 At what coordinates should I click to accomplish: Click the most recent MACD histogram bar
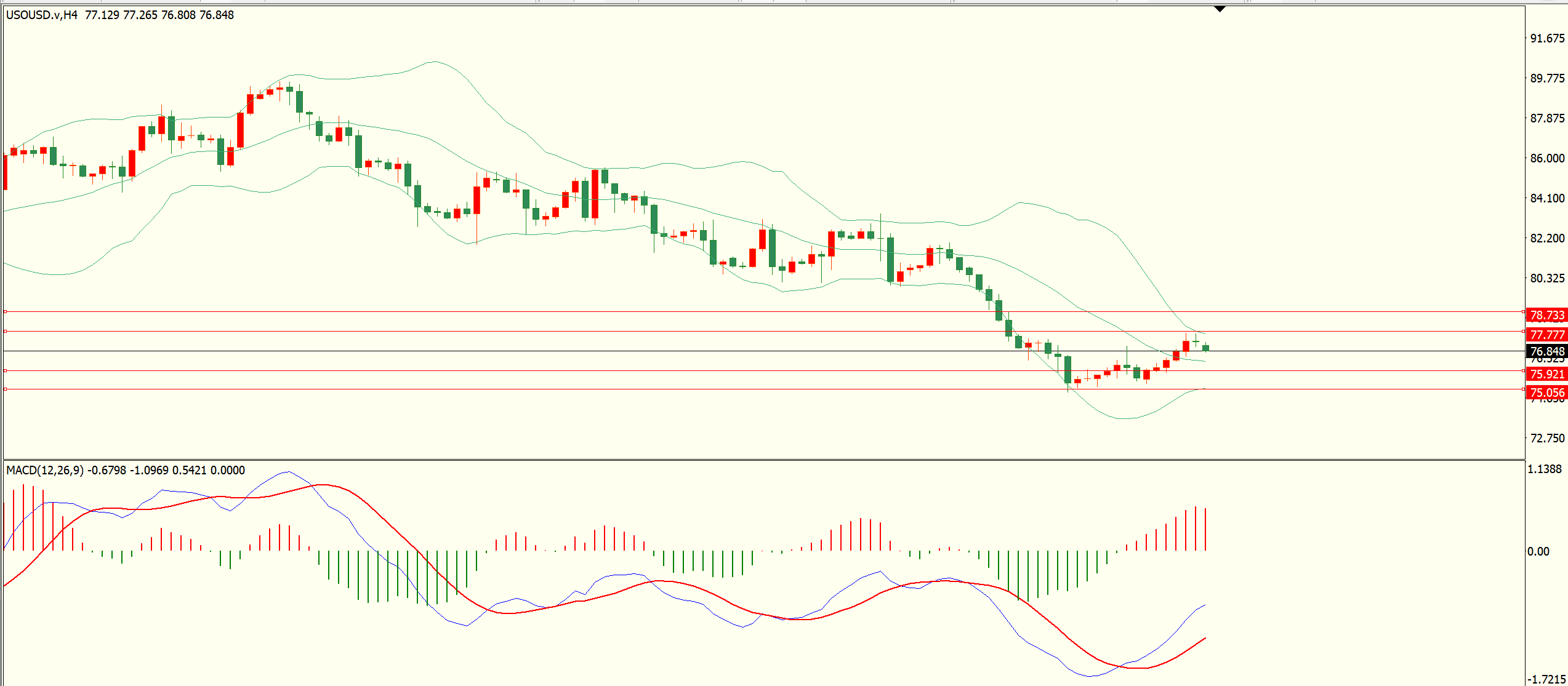[1205, 529]
